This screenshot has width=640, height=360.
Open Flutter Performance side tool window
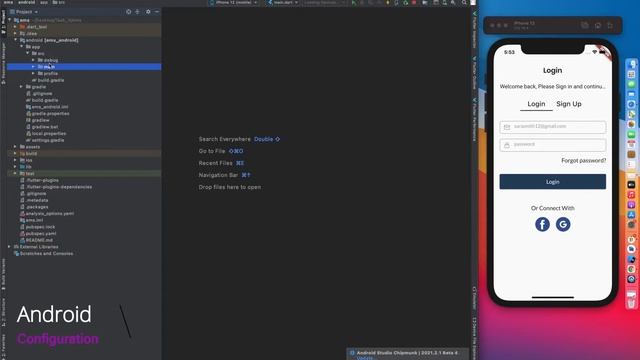(x=474, y=119)
